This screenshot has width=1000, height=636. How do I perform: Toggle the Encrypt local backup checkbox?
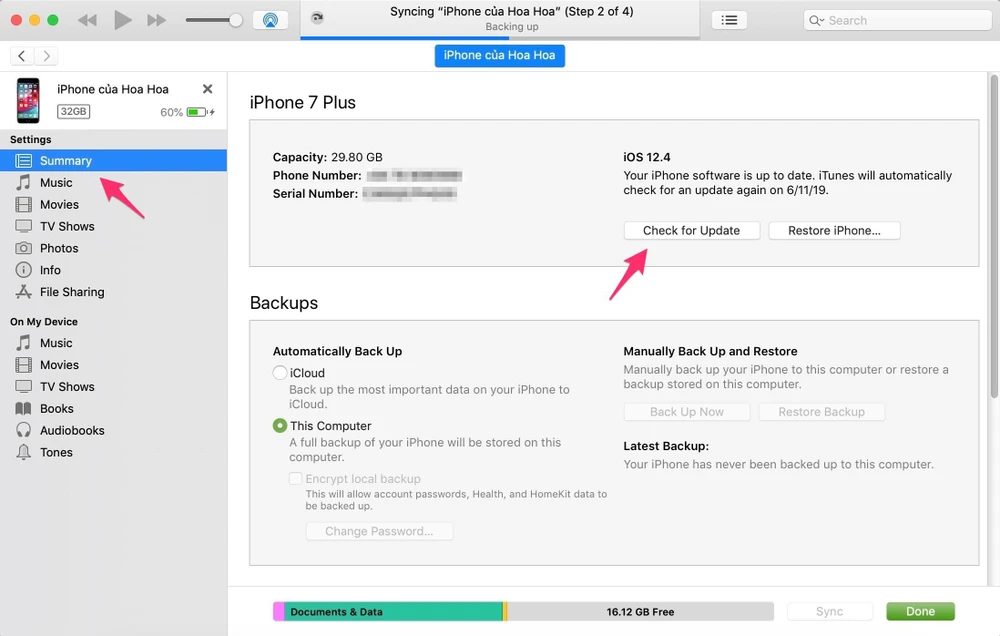pyautogui.click(x=295, y=479)
